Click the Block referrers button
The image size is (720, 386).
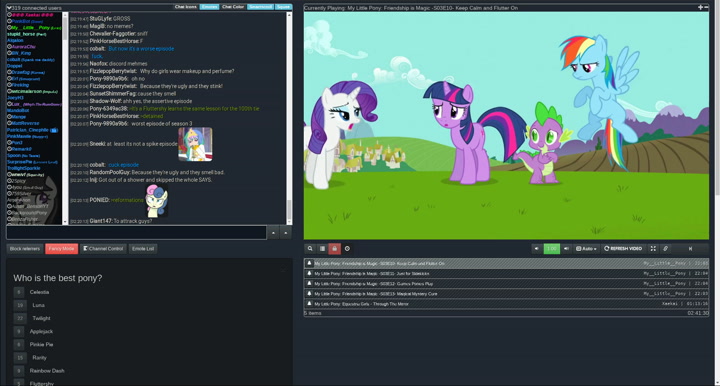[25, 249]
